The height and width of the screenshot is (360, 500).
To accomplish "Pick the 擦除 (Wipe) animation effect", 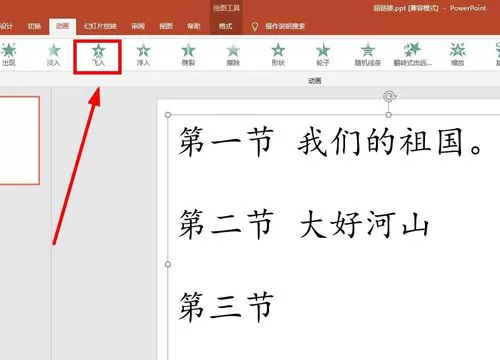I will (233, 55).
